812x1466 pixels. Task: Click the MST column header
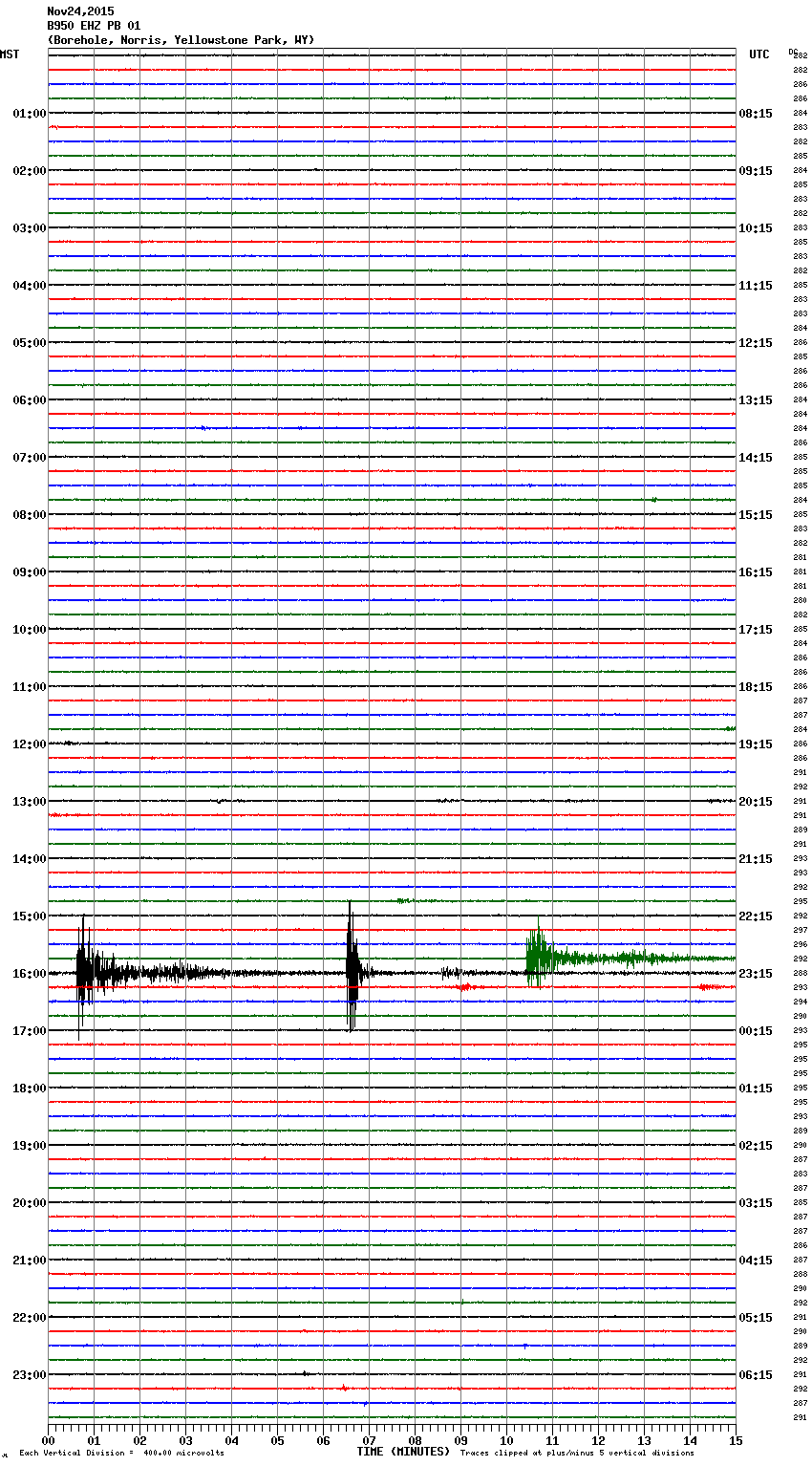(10, 54)
